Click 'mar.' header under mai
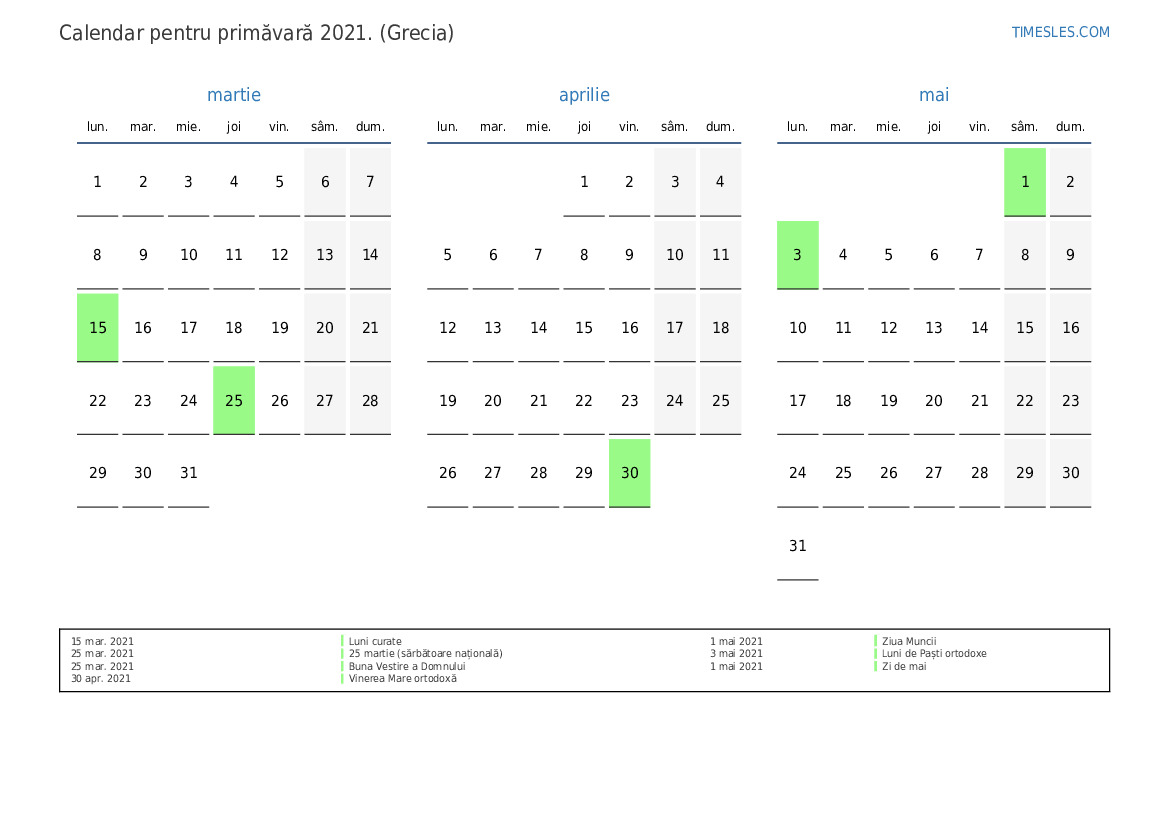1169x827 pixels. tap(843, 127)
